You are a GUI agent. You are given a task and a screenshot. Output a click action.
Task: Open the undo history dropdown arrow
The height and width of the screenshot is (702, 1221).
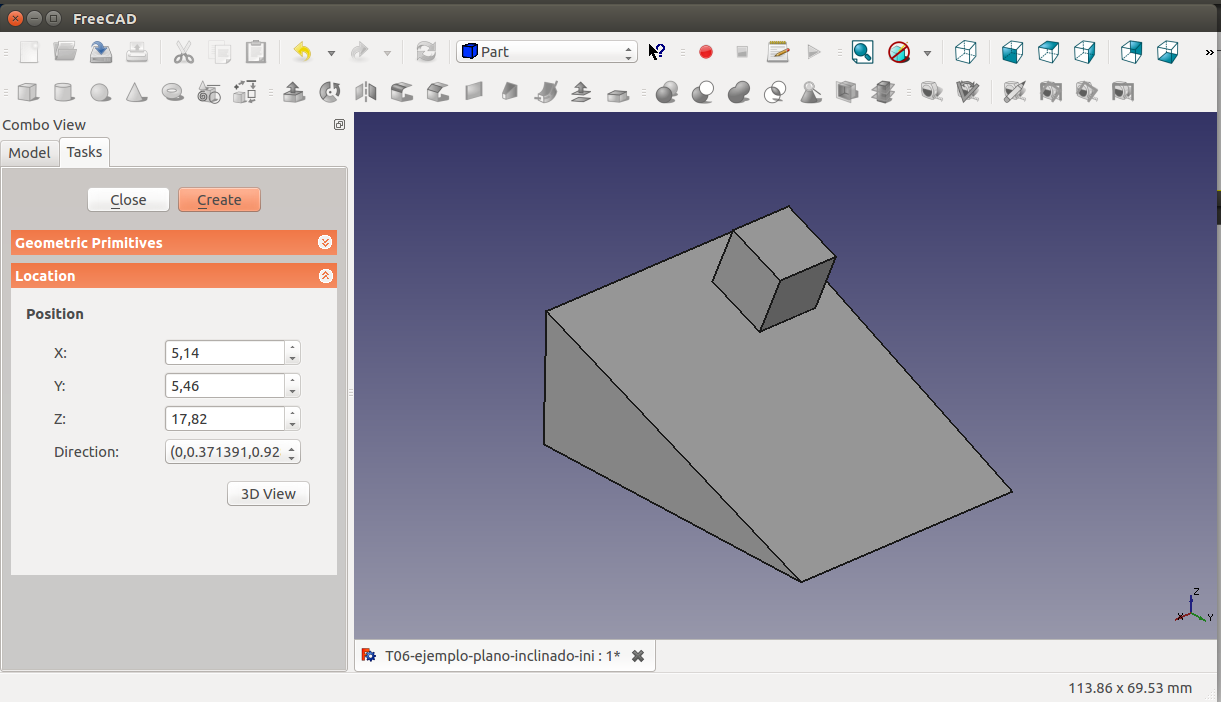click(x=331, y=53)
